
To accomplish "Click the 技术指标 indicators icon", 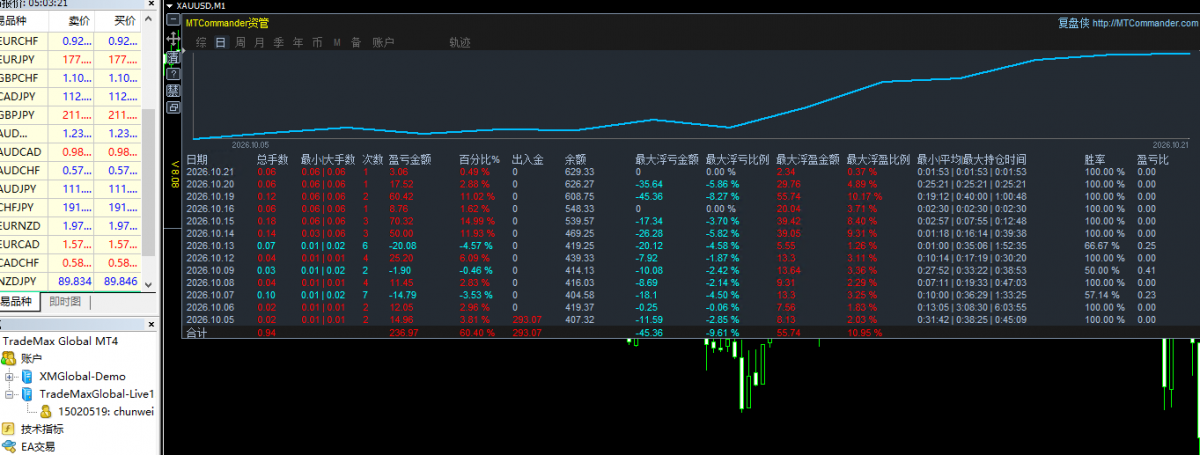I will tap(9, 428).
